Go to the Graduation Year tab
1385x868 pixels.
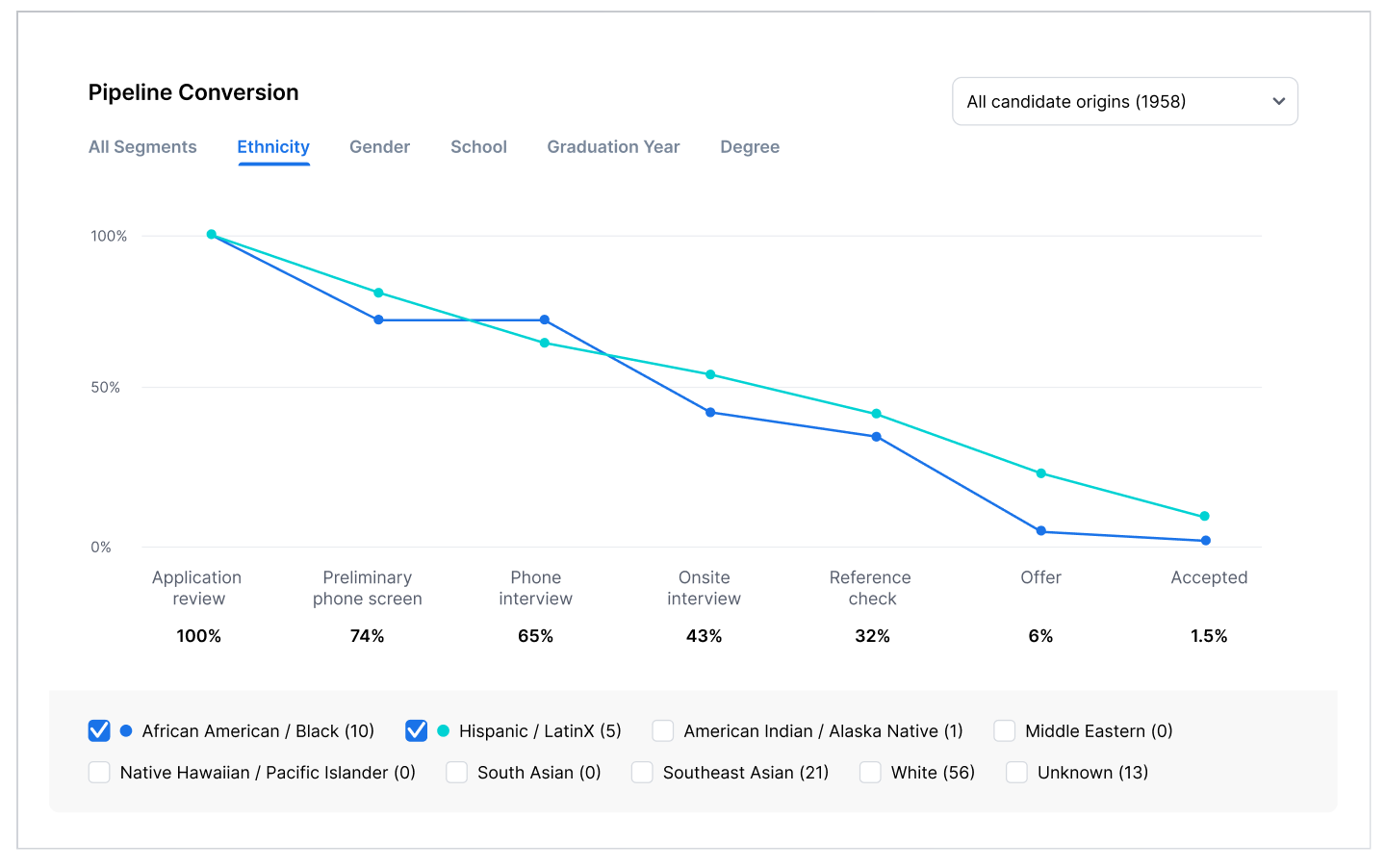pyautogui.click(x=613, y=147)
